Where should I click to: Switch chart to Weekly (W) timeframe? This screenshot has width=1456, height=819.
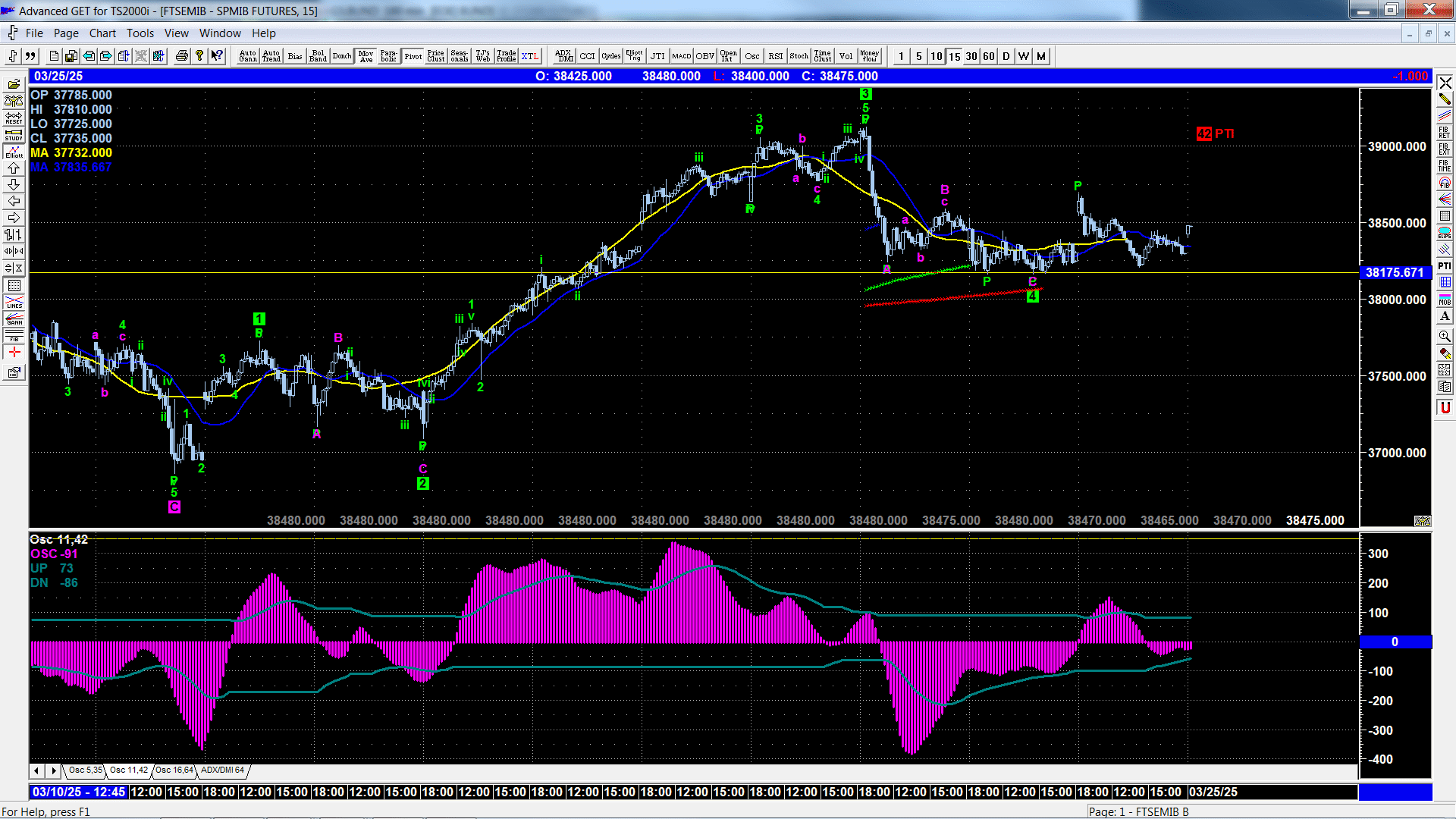[x=1023, y=56]
